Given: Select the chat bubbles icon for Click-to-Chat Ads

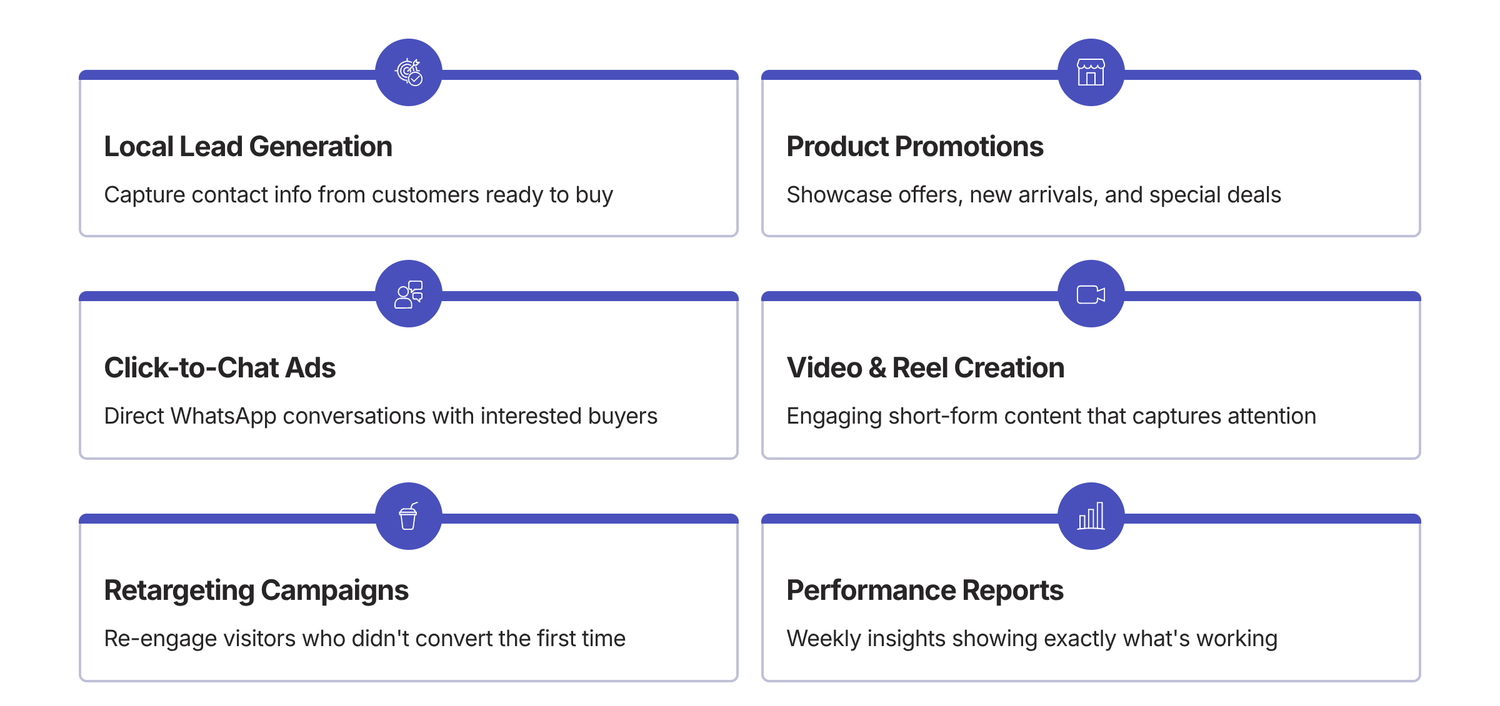Looking at the screenshot, I should point(408,294).
